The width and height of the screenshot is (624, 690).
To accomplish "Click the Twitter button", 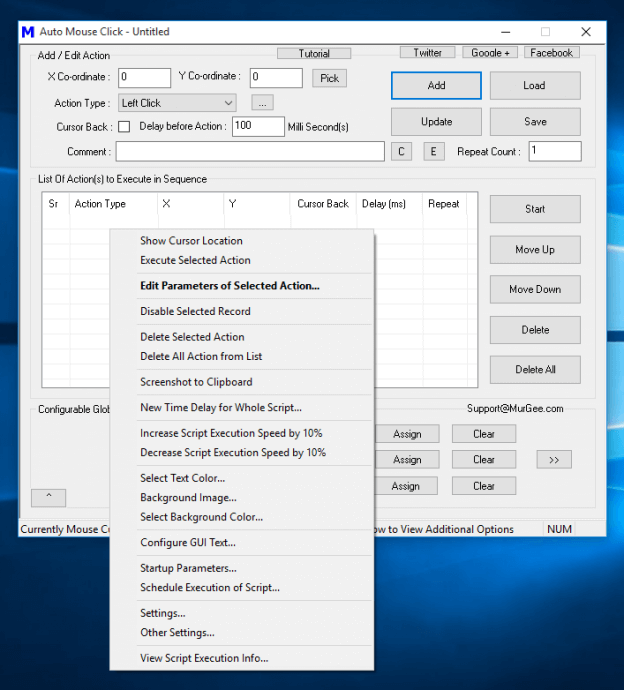I will tap(427, 52).
